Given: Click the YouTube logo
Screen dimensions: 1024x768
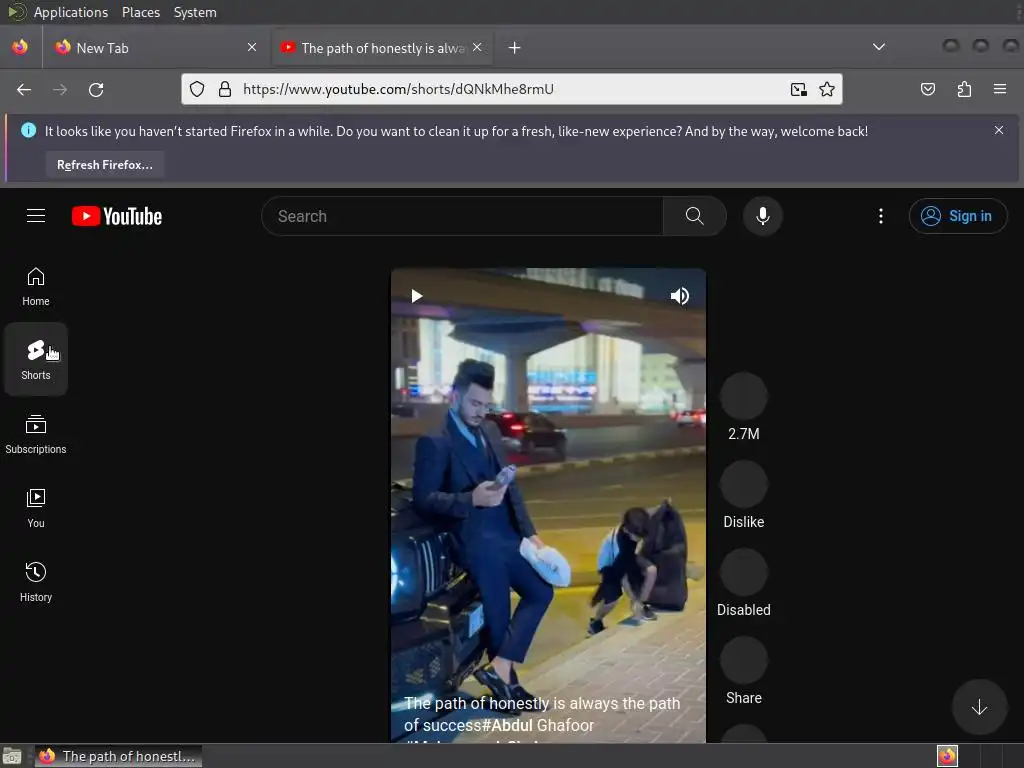Looking at the screenshot, I should 117,216.
